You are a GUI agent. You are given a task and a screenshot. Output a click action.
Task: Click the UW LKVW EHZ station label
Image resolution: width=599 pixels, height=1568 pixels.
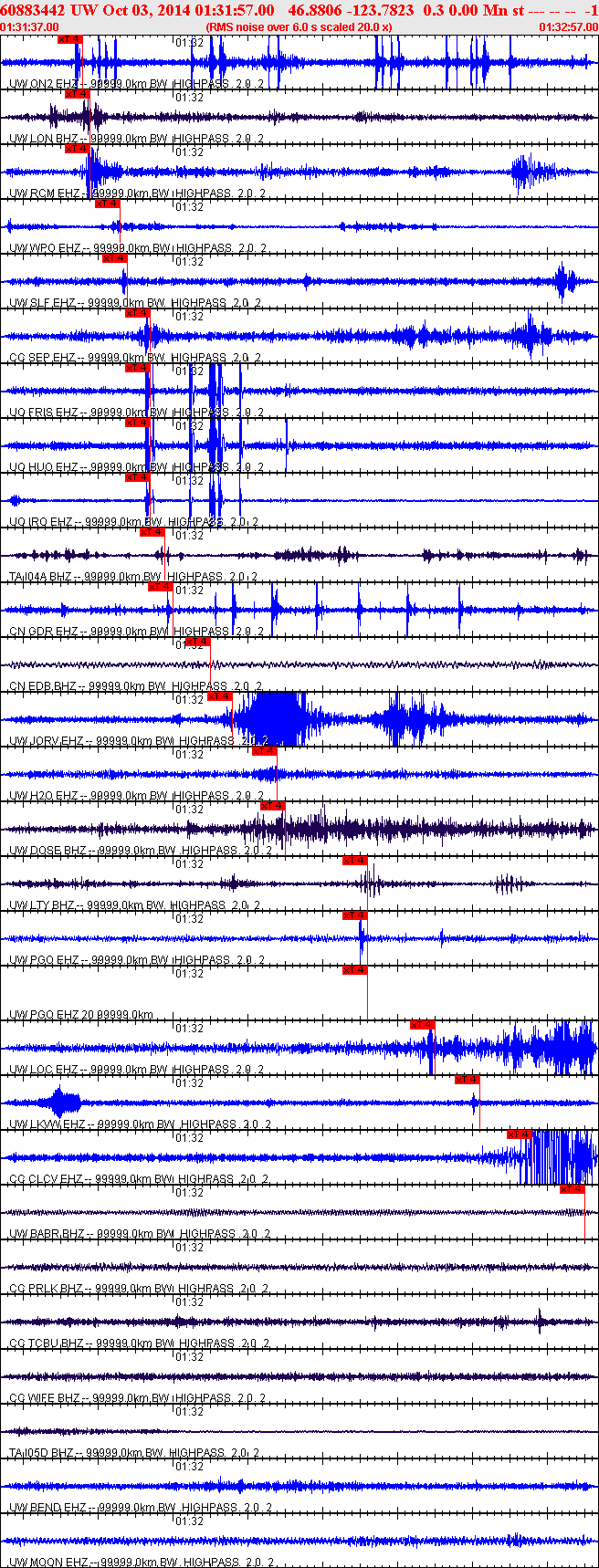140,1124
